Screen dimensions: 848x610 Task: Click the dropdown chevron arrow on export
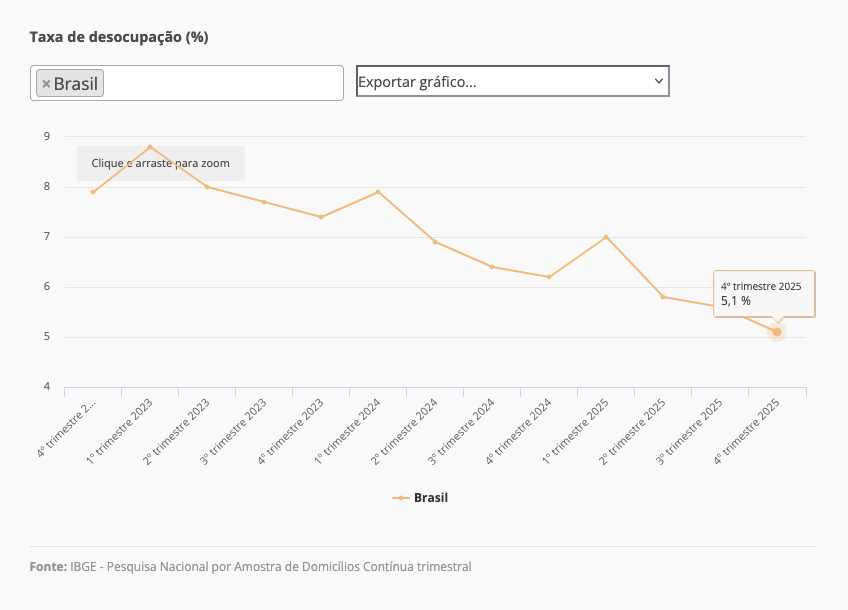(658, 80)
